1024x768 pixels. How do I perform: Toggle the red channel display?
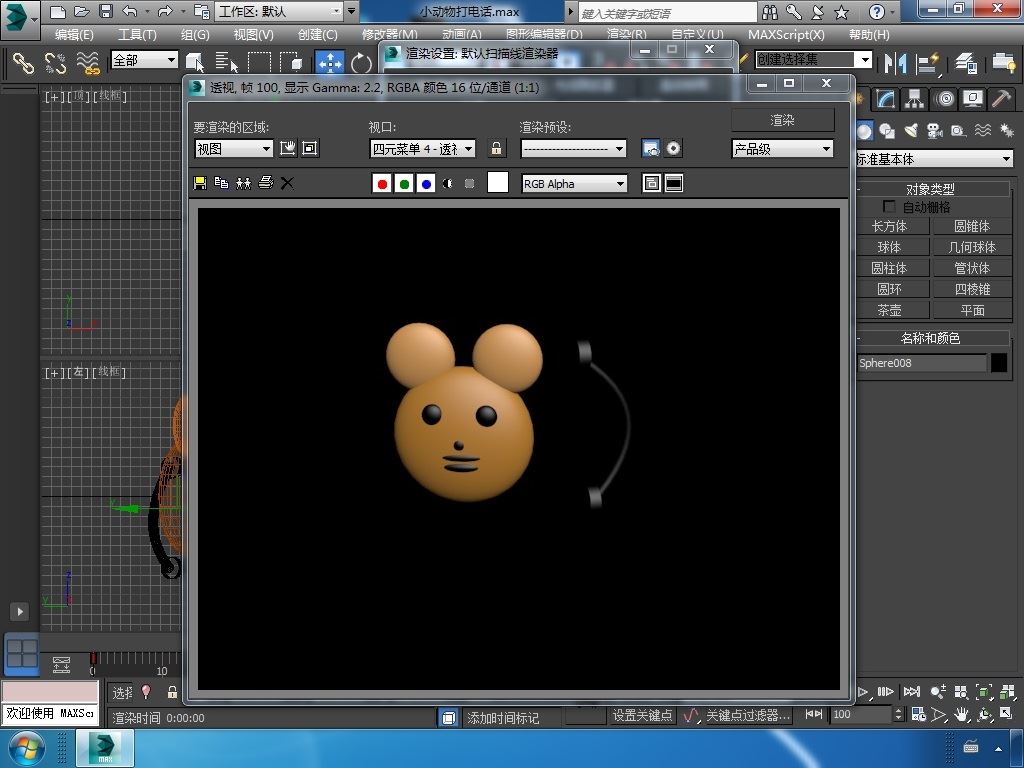pos(382,184)
